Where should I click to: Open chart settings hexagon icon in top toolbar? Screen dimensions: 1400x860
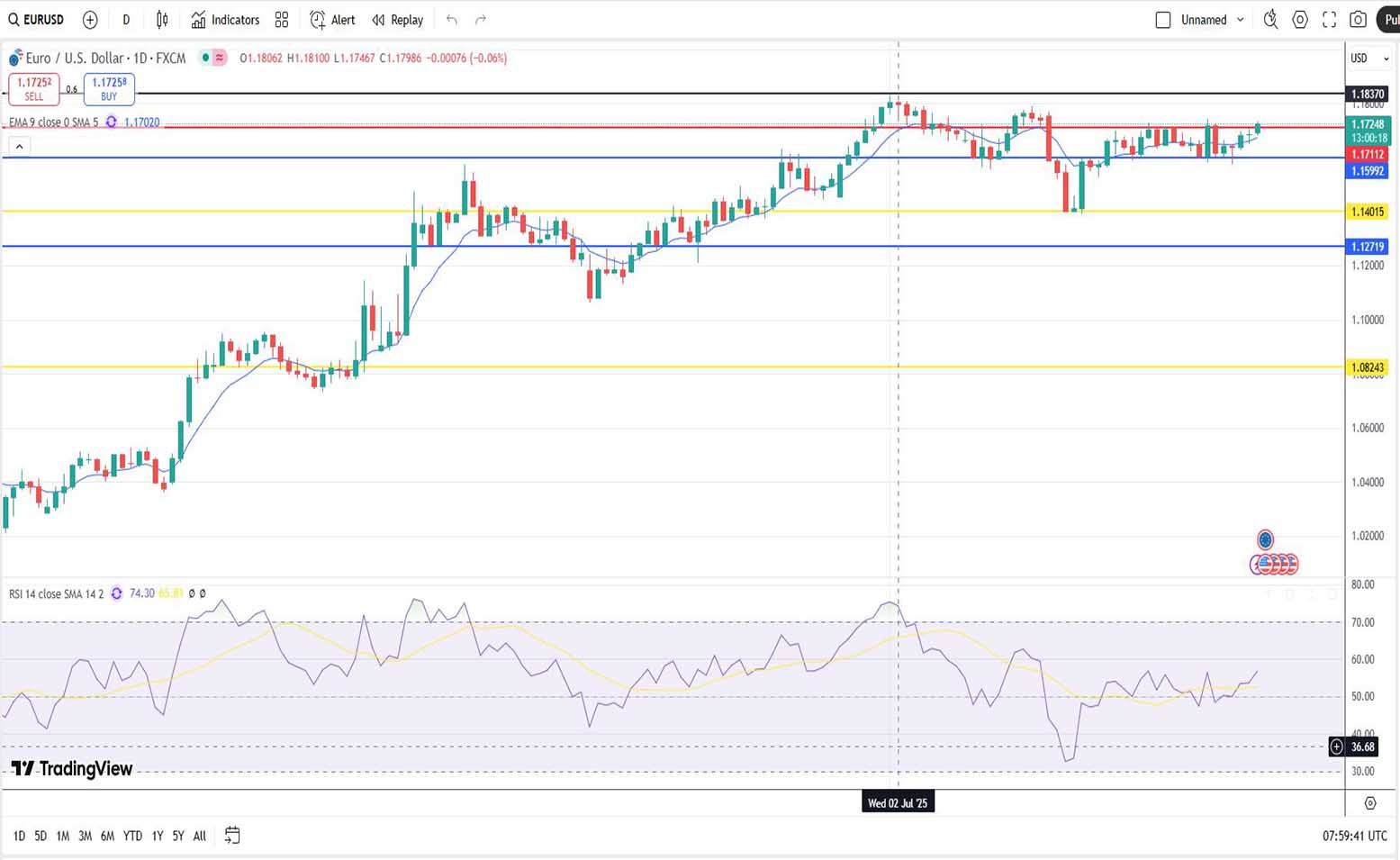pyautogui.click(x=1300, y=20)
